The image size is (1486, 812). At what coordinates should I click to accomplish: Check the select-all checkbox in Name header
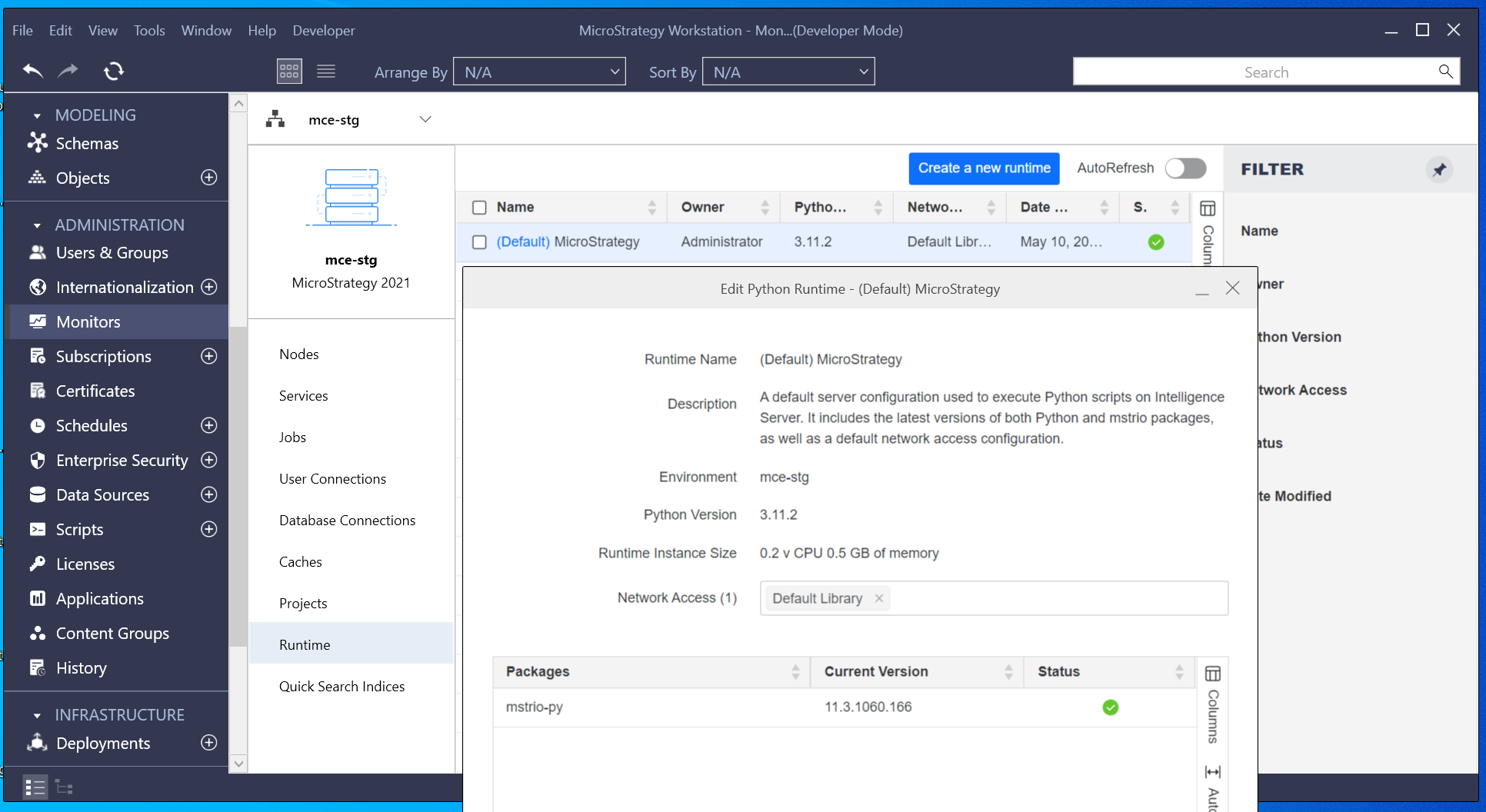[479, 208]
